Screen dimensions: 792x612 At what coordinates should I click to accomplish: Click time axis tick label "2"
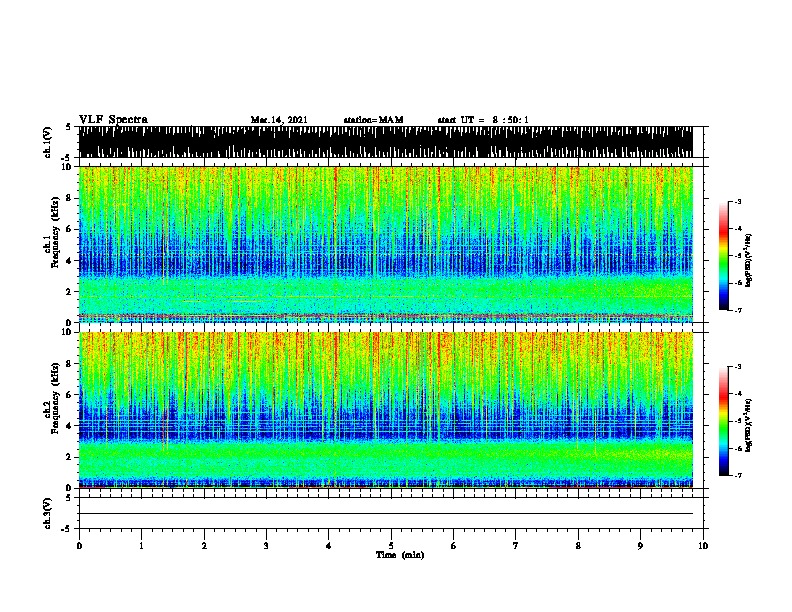204,546
